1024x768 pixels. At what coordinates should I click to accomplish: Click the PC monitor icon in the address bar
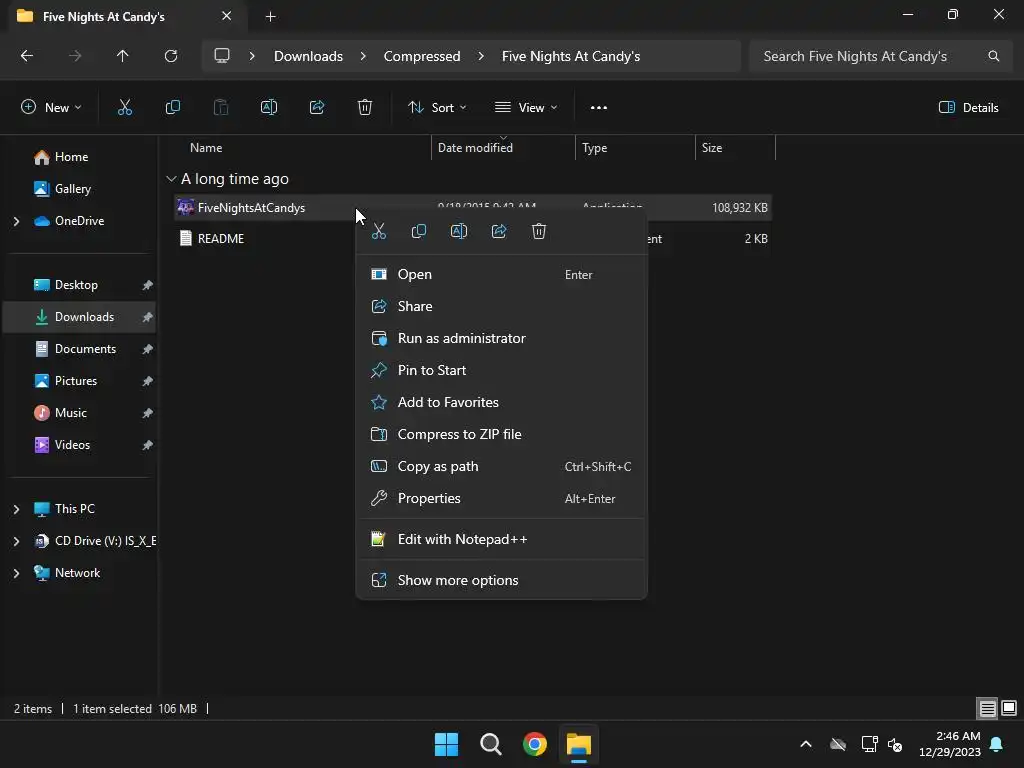[x=222, y=56]
